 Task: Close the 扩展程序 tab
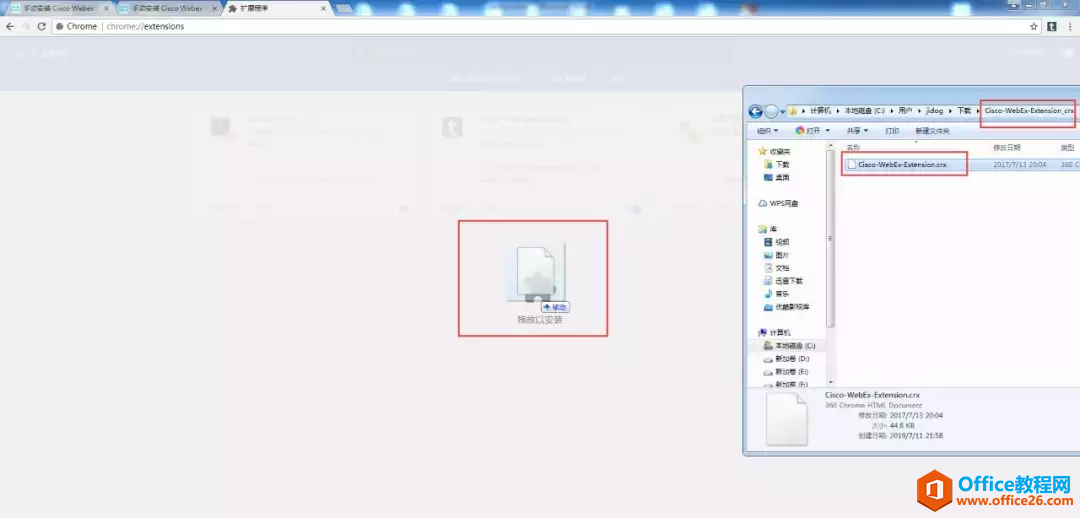coord(323,8)
